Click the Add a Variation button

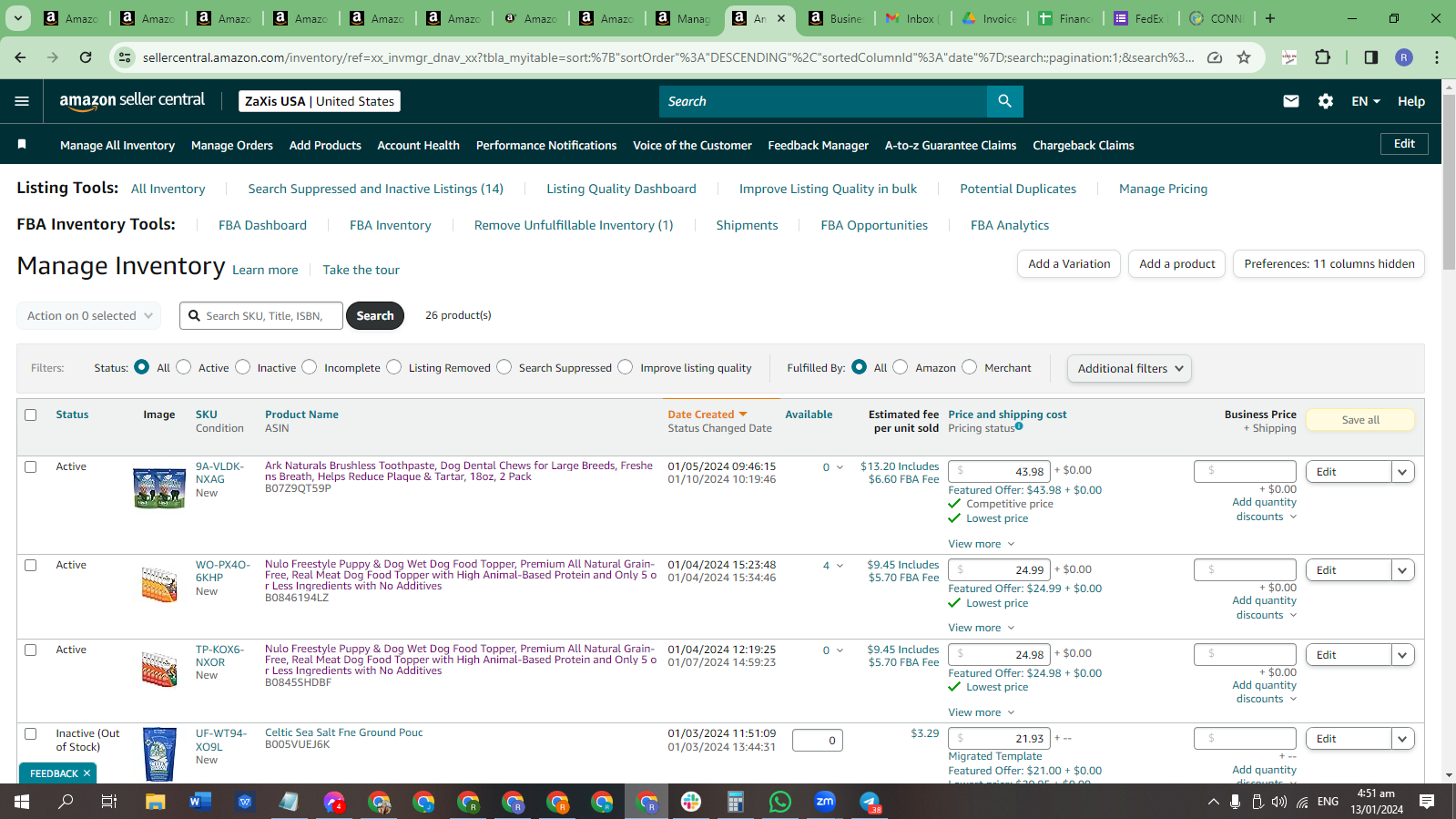[x=1069, y=264]
